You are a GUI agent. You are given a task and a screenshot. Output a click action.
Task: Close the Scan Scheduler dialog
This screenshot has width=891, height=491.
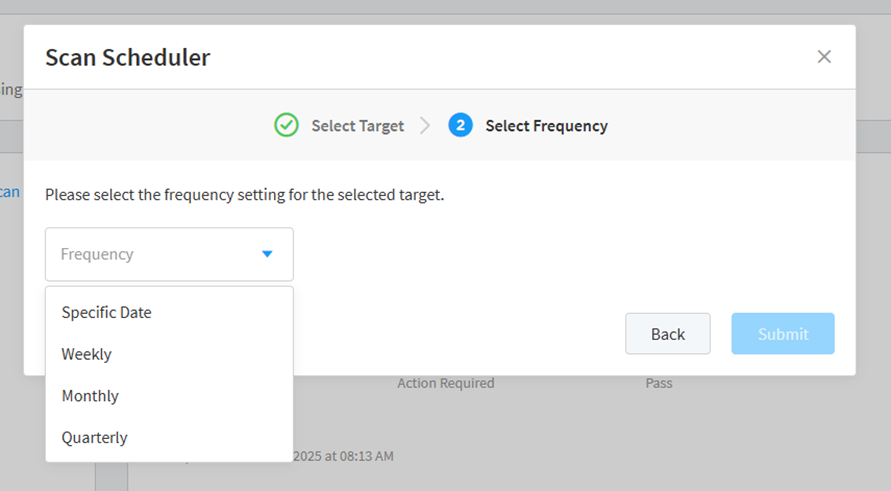click(824, 57)
